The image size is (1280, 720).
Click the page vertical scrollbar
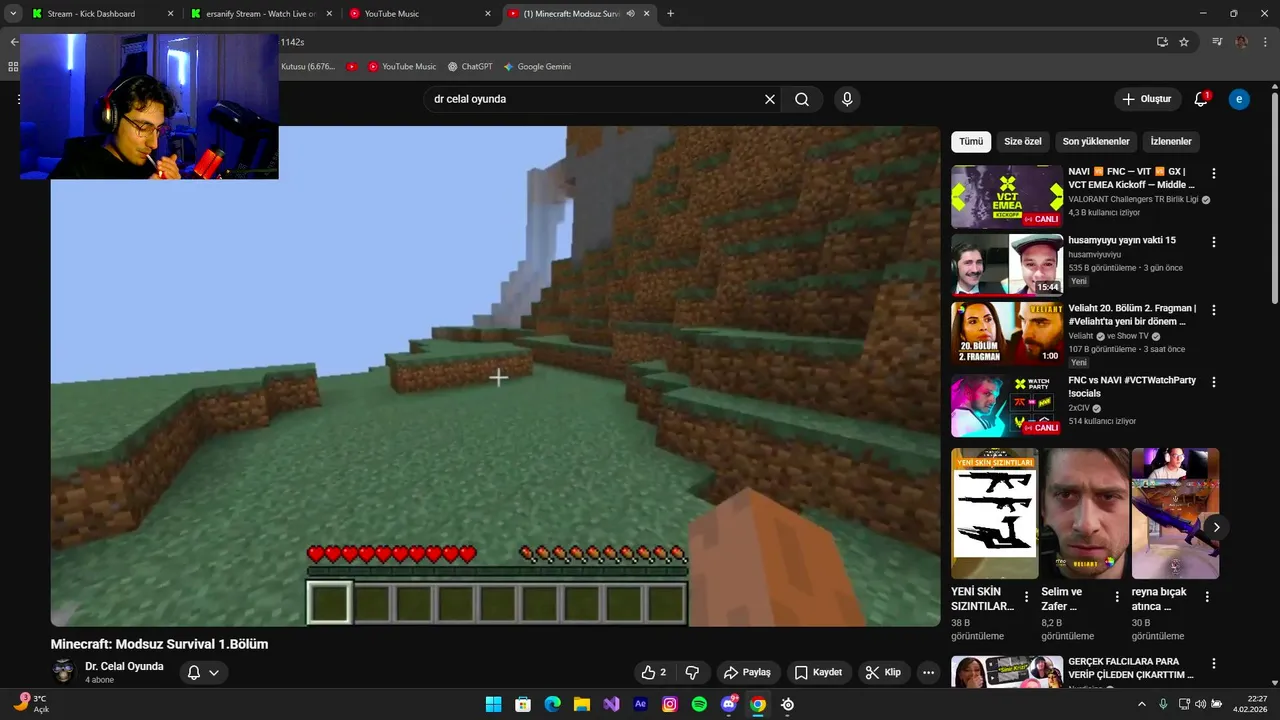tap(1274, 198)
